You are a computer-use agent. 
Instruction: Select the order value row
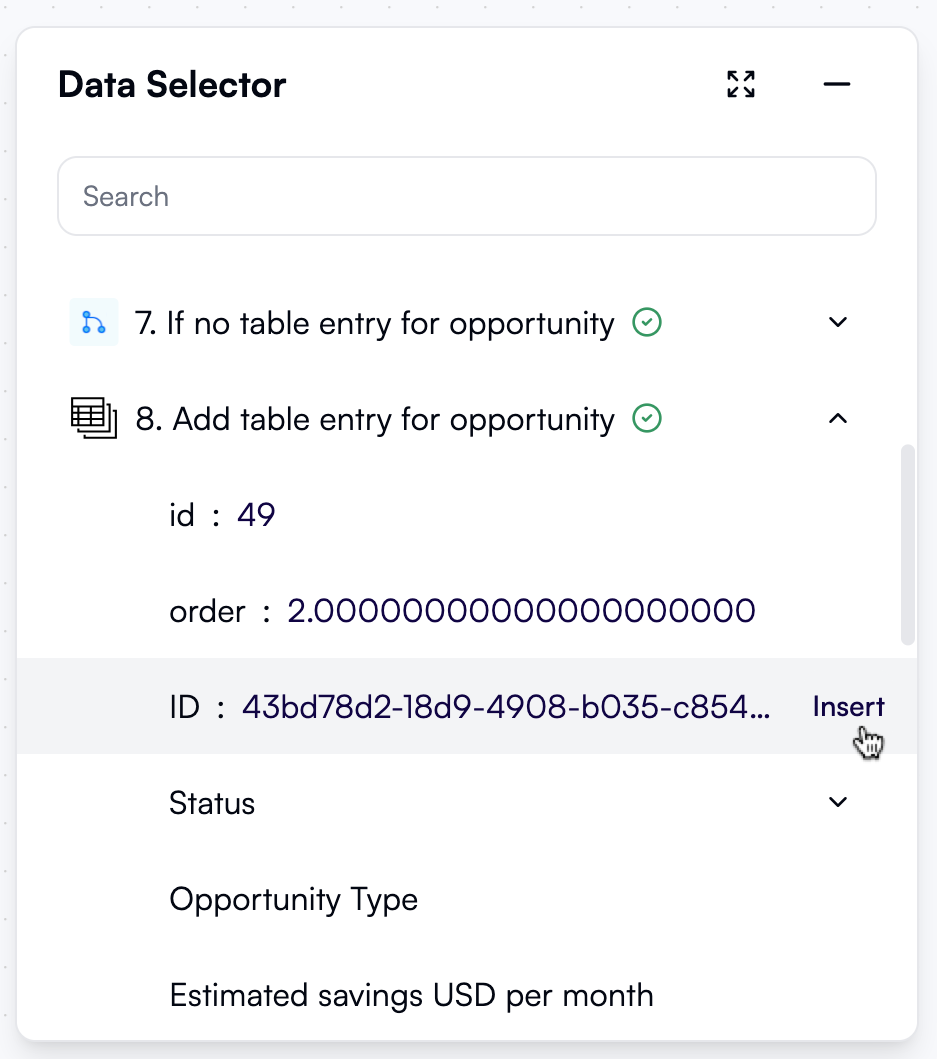coord(462,610)
